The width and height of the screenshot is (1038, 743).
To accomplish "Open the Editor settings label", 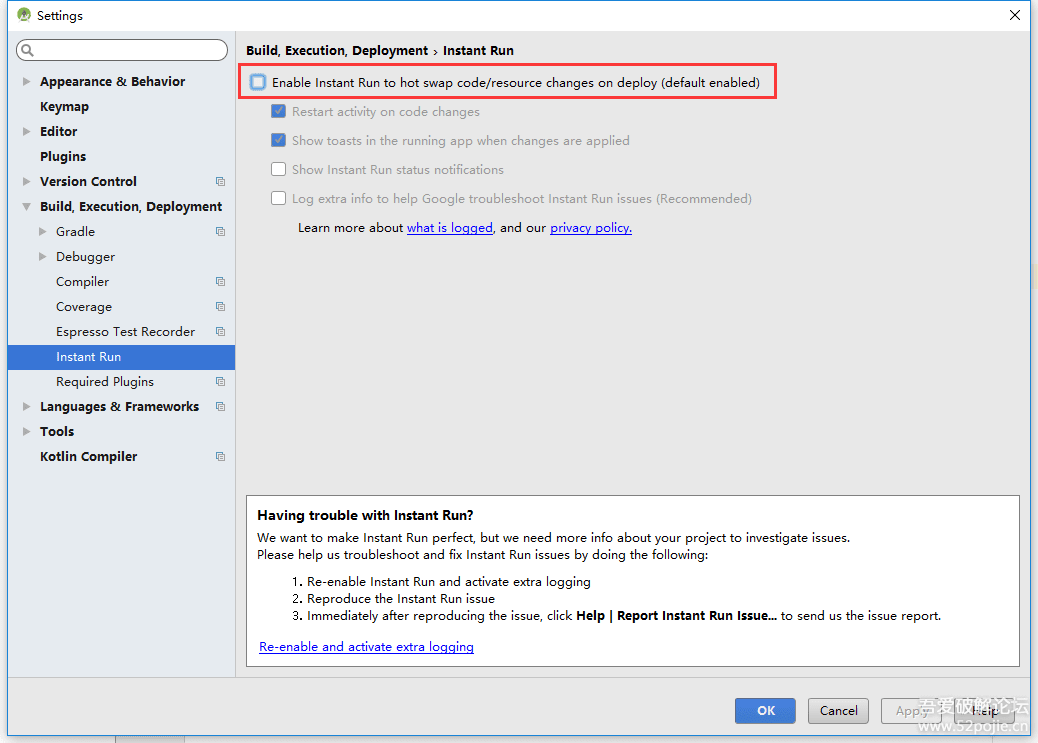I will [x=58, y=131].
